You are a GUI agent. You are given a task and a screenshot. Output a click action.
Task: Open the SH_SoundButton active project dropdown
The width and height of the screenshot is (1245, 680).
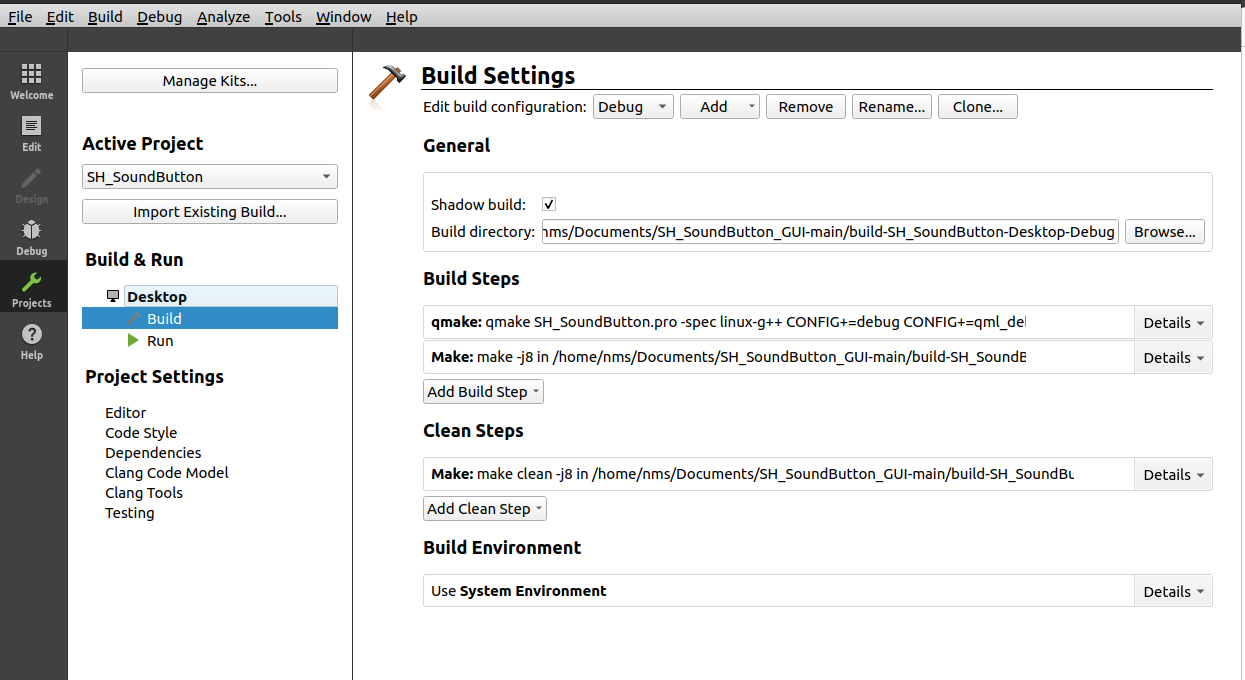(209, 177)
